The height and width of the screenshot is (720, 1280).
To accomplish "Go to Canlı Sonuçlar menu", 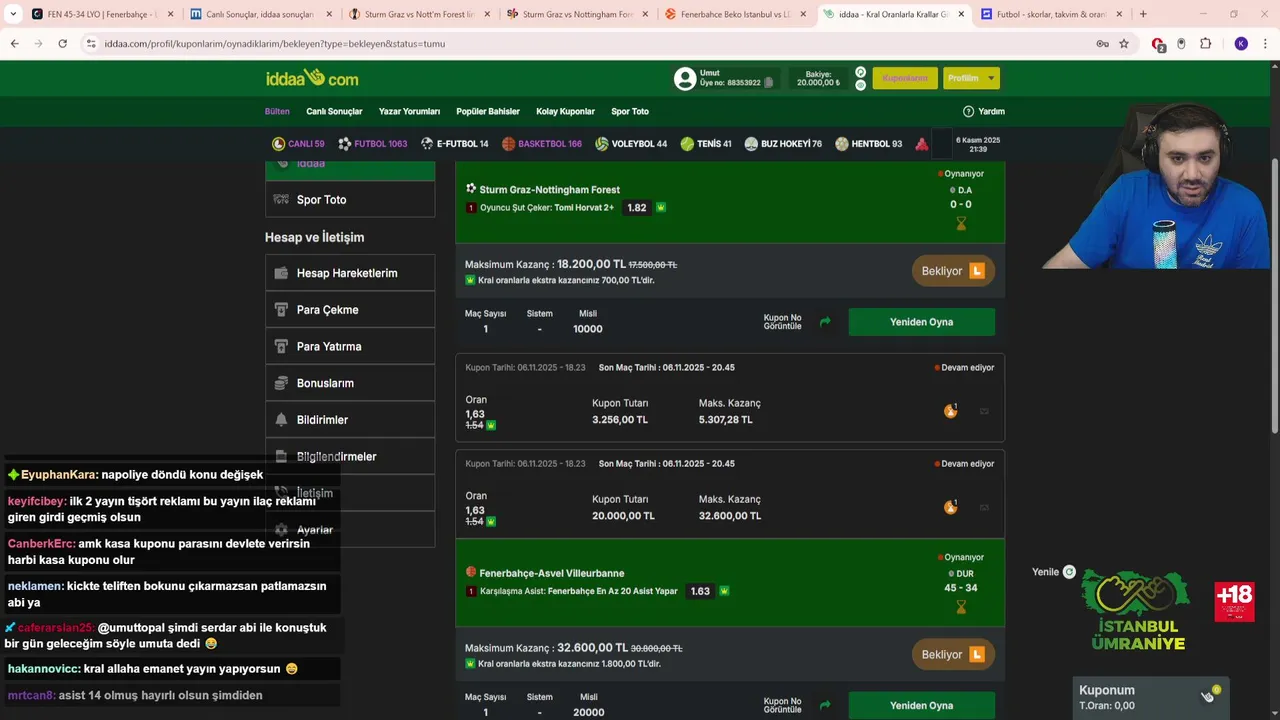I will coord(334,111).
